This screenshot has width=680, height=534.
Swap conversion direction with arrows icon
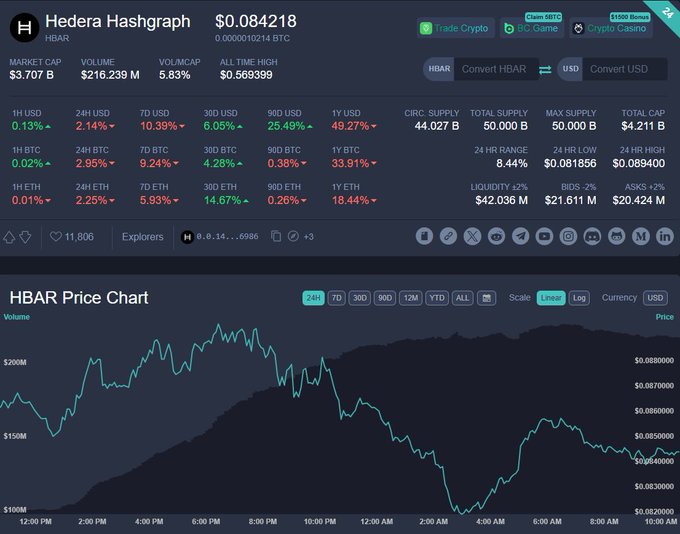545,69
